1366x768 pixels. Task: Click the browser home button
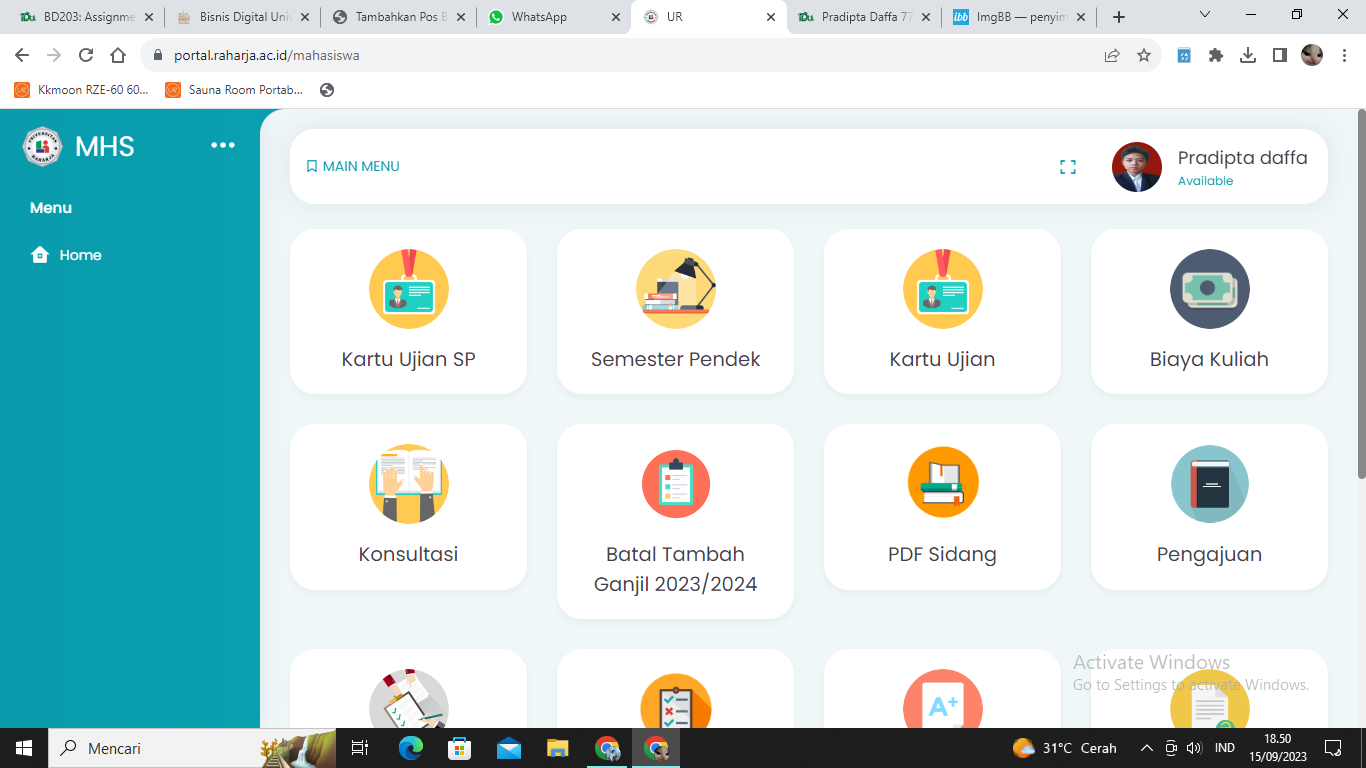(118, 56)
